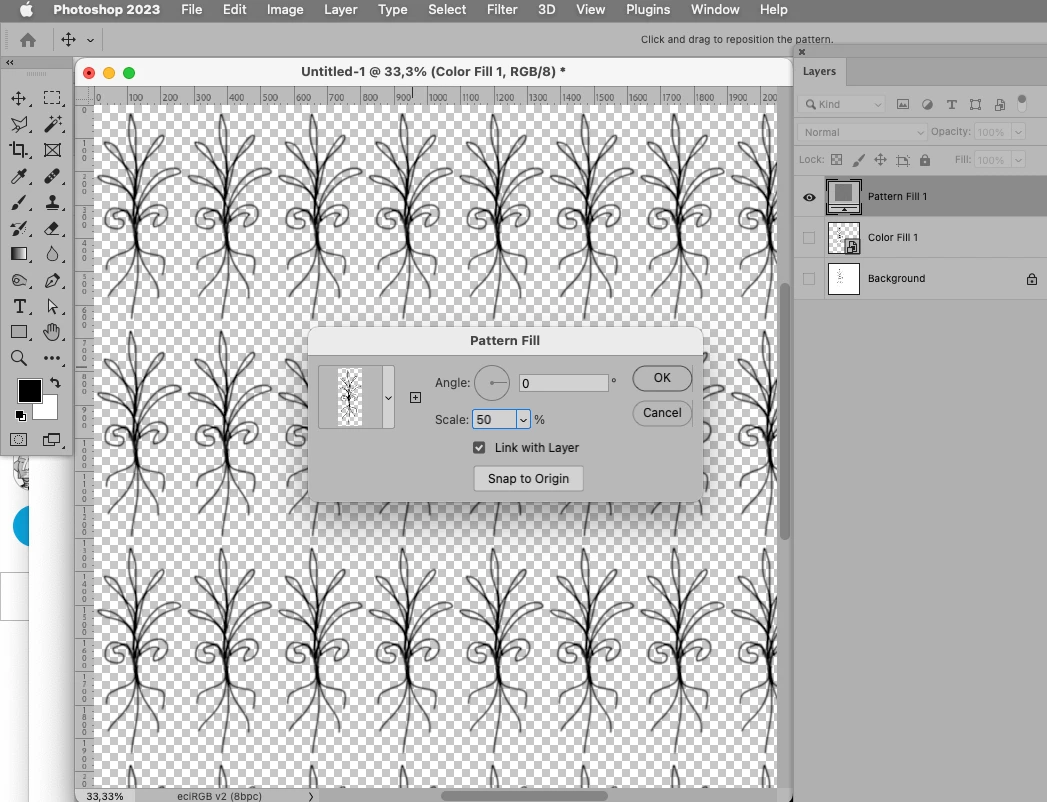This screenshot has width=1047, height=802.
Task: Expand the status bar info arrow
Action: tap(310, 796)
